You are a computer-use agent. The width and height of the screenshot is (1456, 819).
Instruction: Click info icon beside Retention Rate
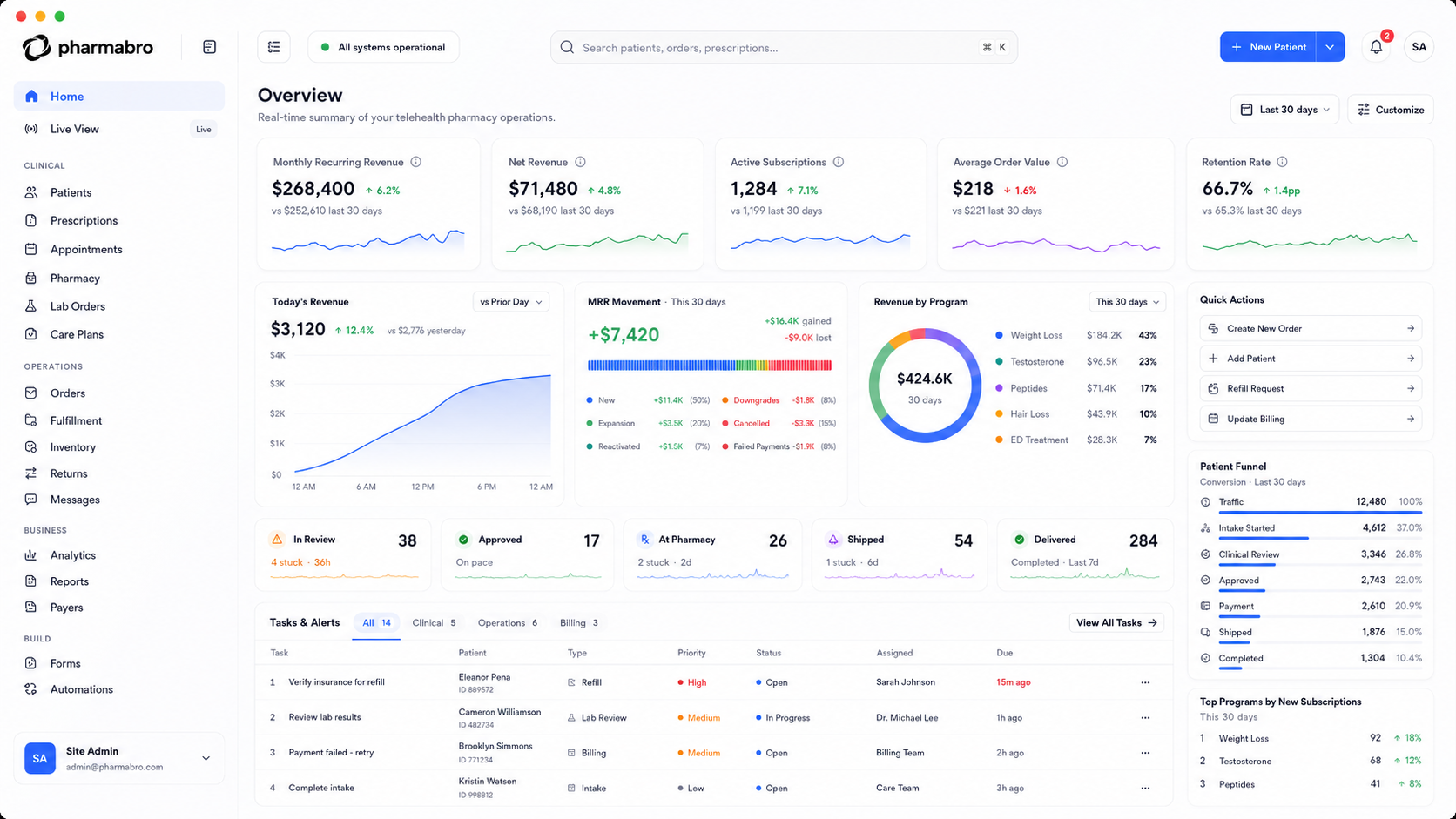1282,162
